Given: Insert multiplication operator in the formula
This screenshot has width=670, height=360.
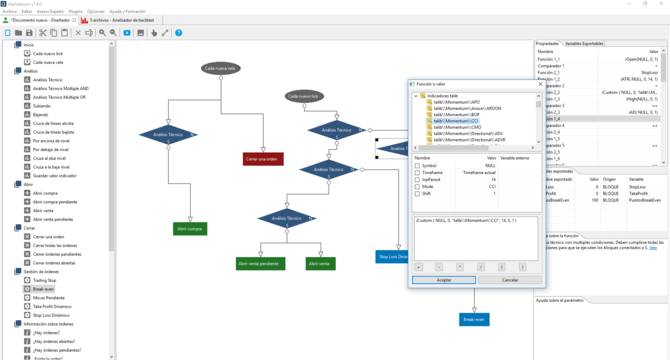Looking at the screenshot, I should point(460,267).
